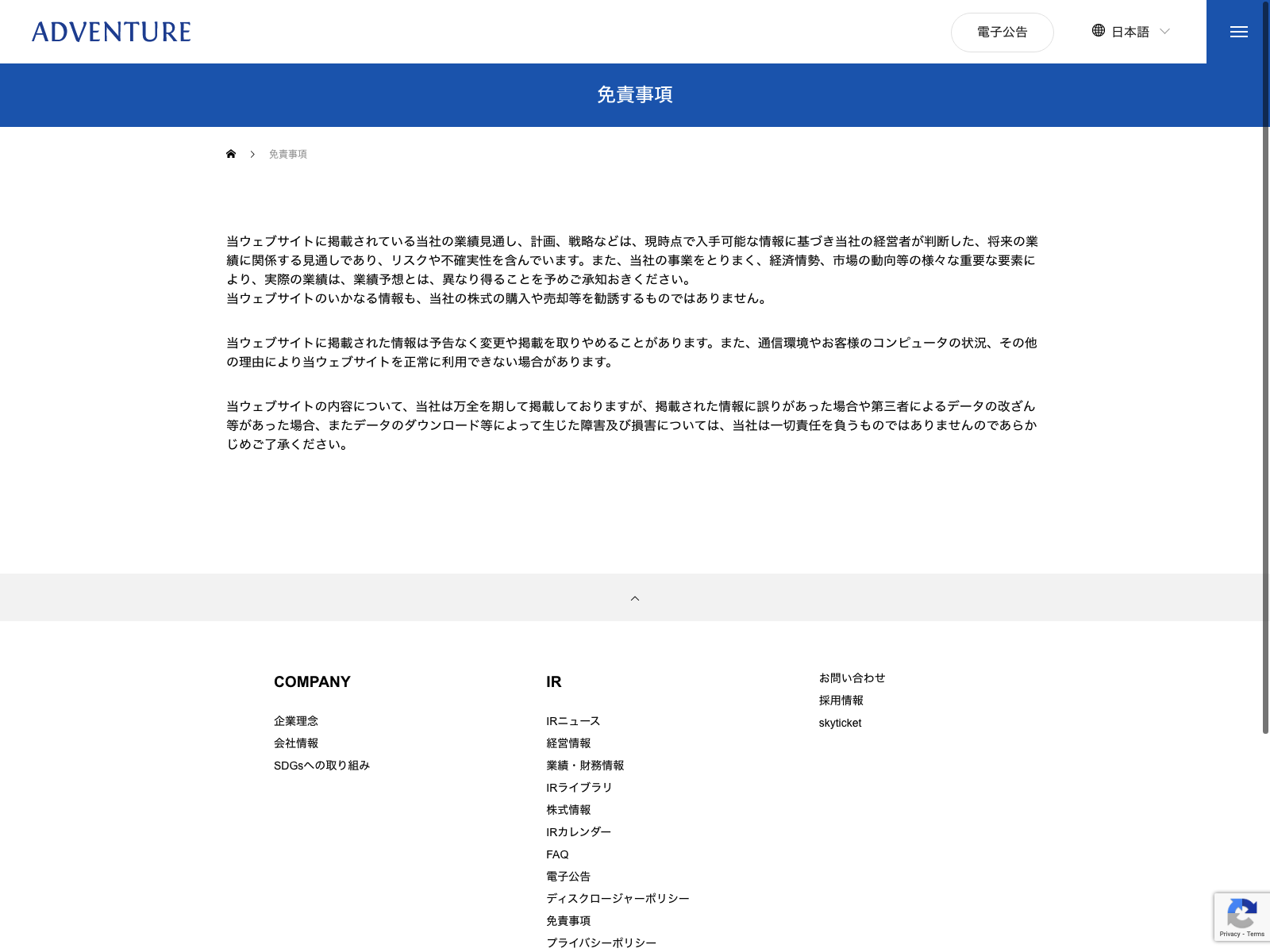This screenshot has width=1270, height=952.
Task: Click the reCAPTCHA badge icon
Action: pos(1241,914)
